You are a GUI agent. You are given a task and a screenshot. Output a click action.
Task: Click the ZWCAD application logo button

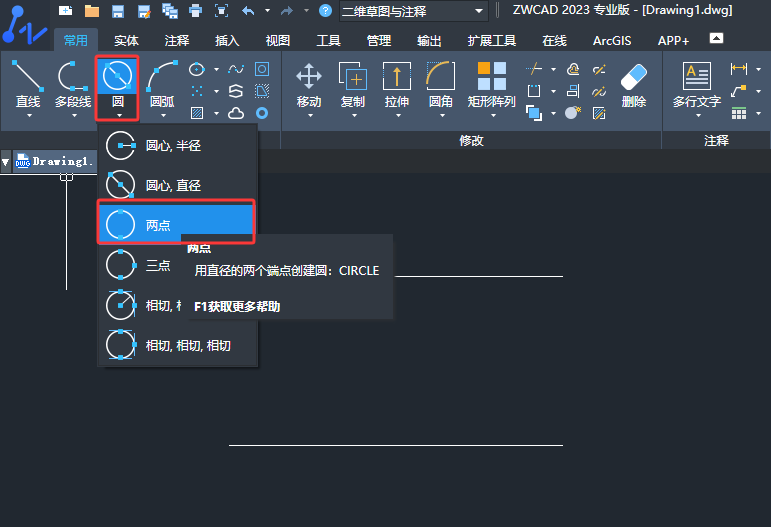coord(25,25)
